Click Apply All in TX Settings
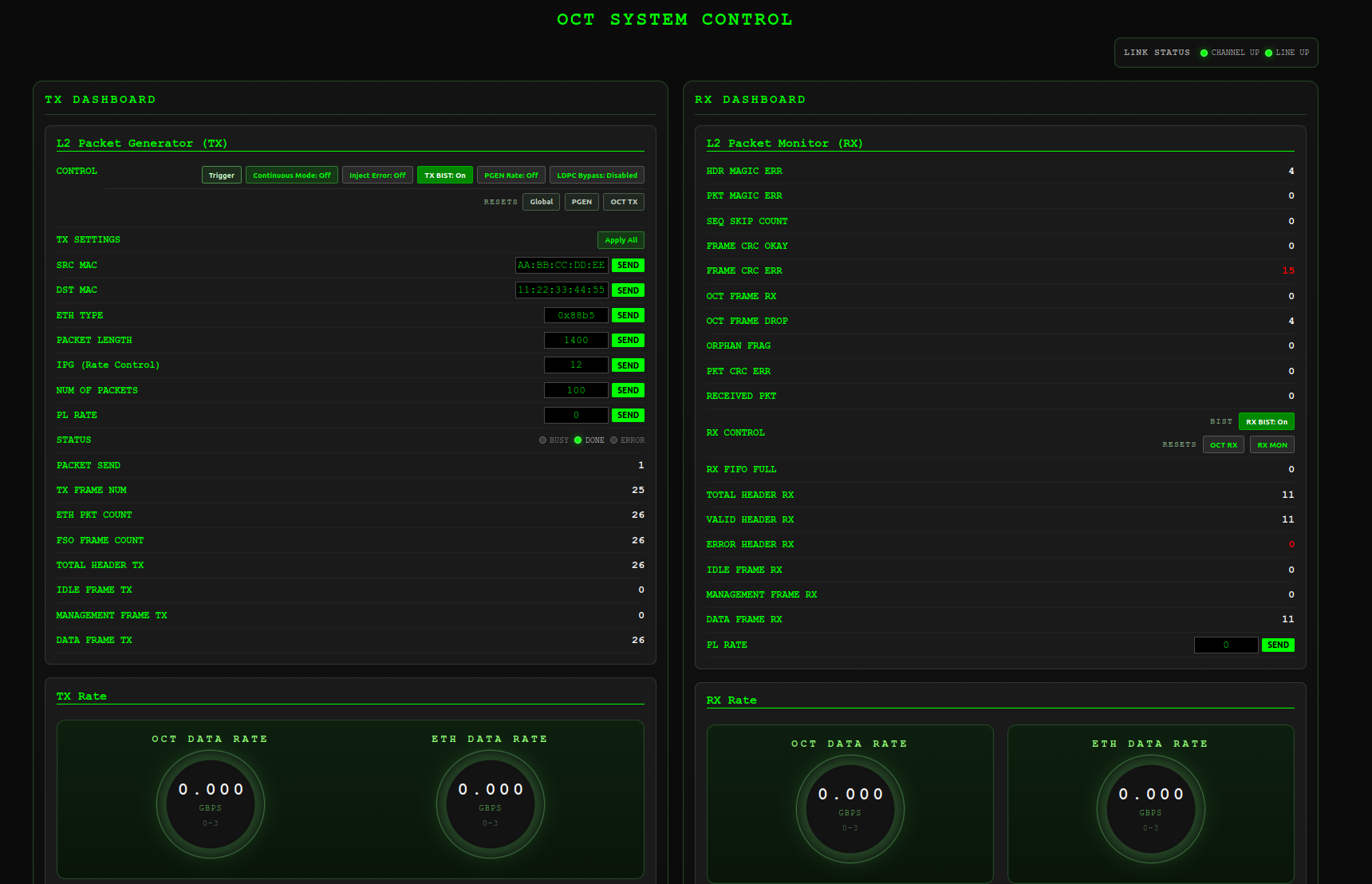 [x=621, y=240]
